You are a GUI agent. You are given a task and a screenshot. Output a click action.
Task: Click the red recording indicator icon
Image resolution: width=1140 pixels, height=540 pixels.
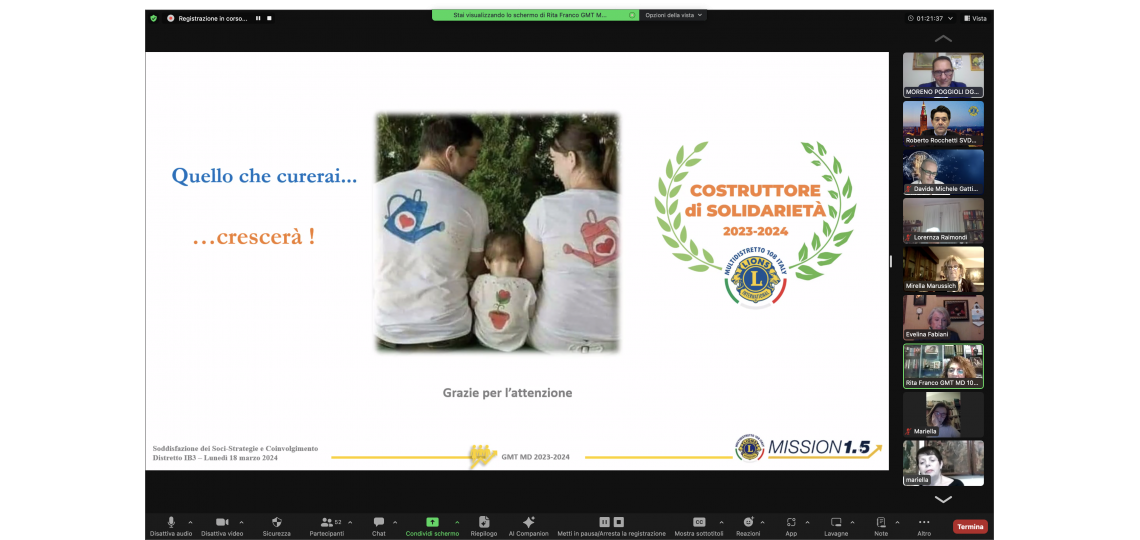tap(171, 18)
